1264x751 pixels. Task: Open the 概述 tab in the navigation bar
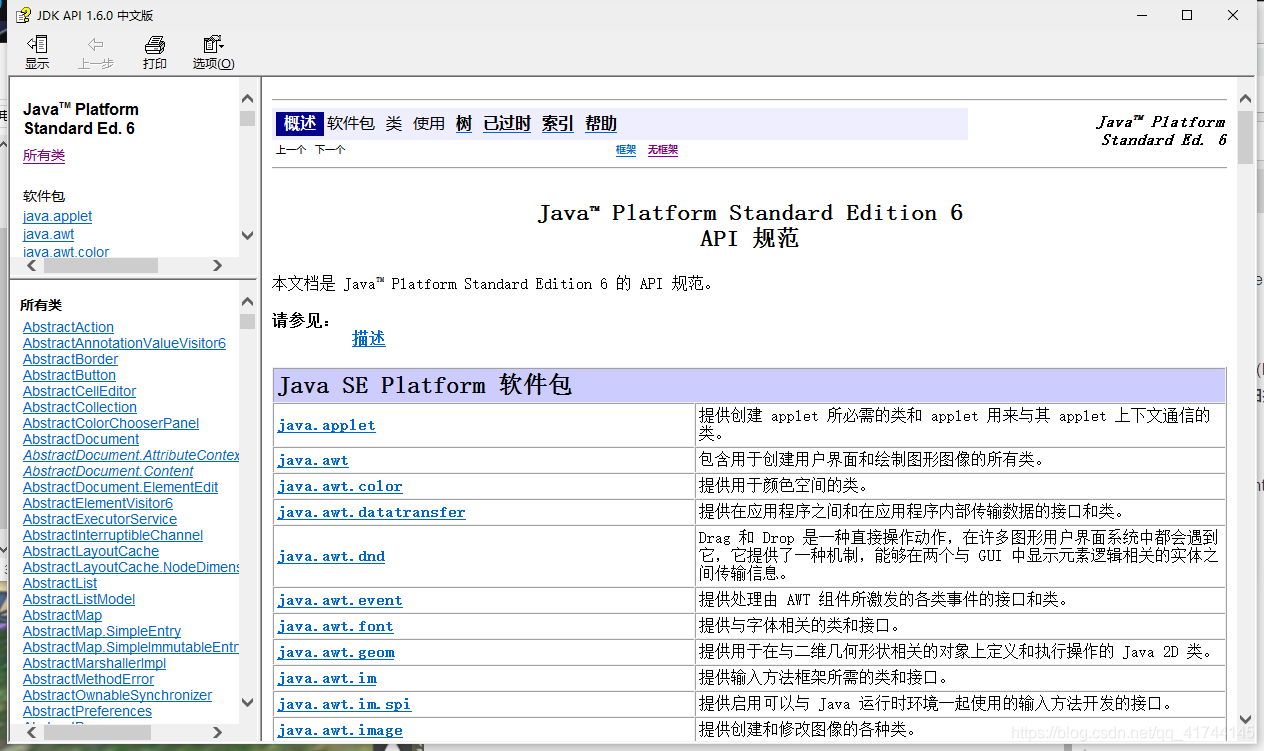(300, 123)
